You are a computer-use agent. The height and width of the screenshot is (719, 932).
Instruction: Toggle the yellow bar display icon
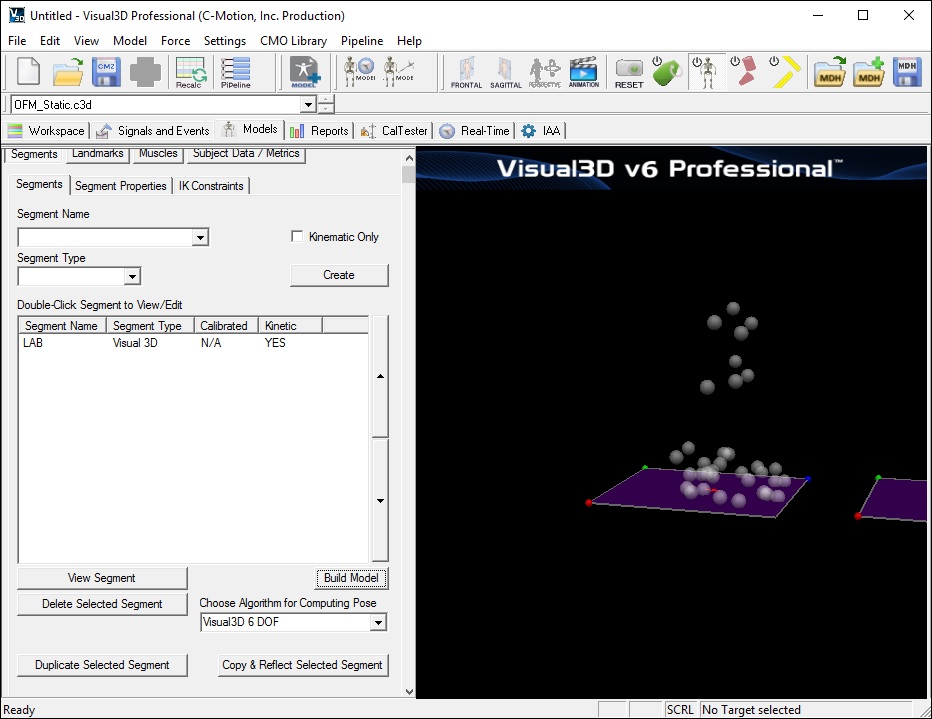point(785,72)
